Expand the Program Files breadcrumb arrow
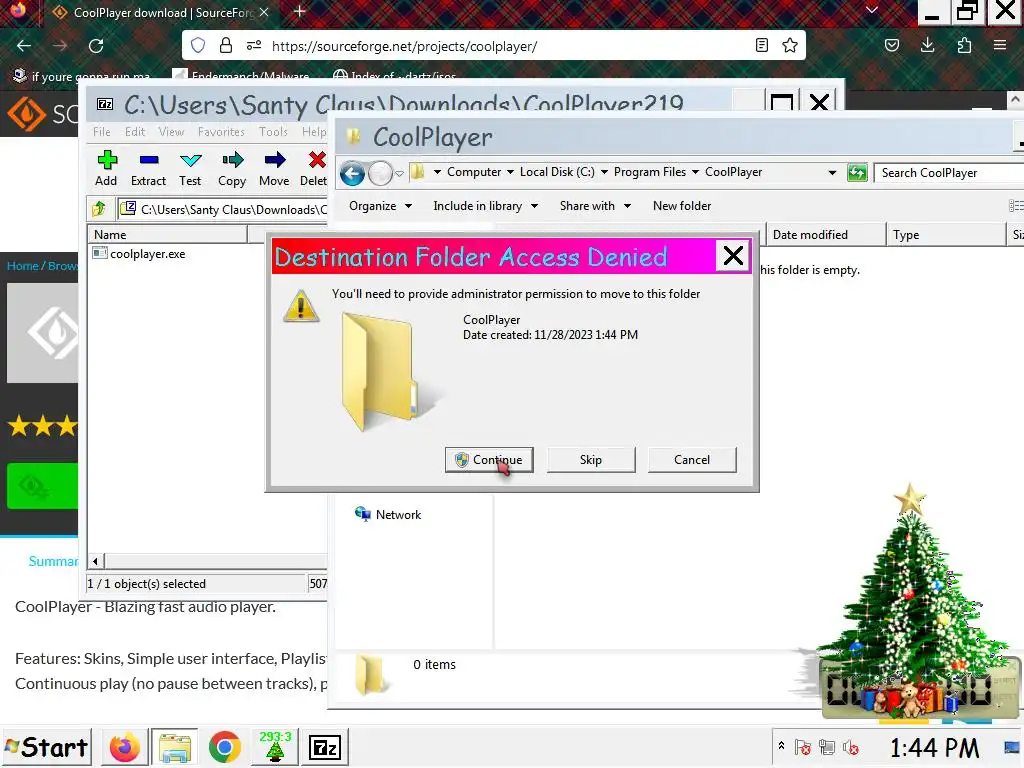 pyautogui.click(x=695, y=172)
